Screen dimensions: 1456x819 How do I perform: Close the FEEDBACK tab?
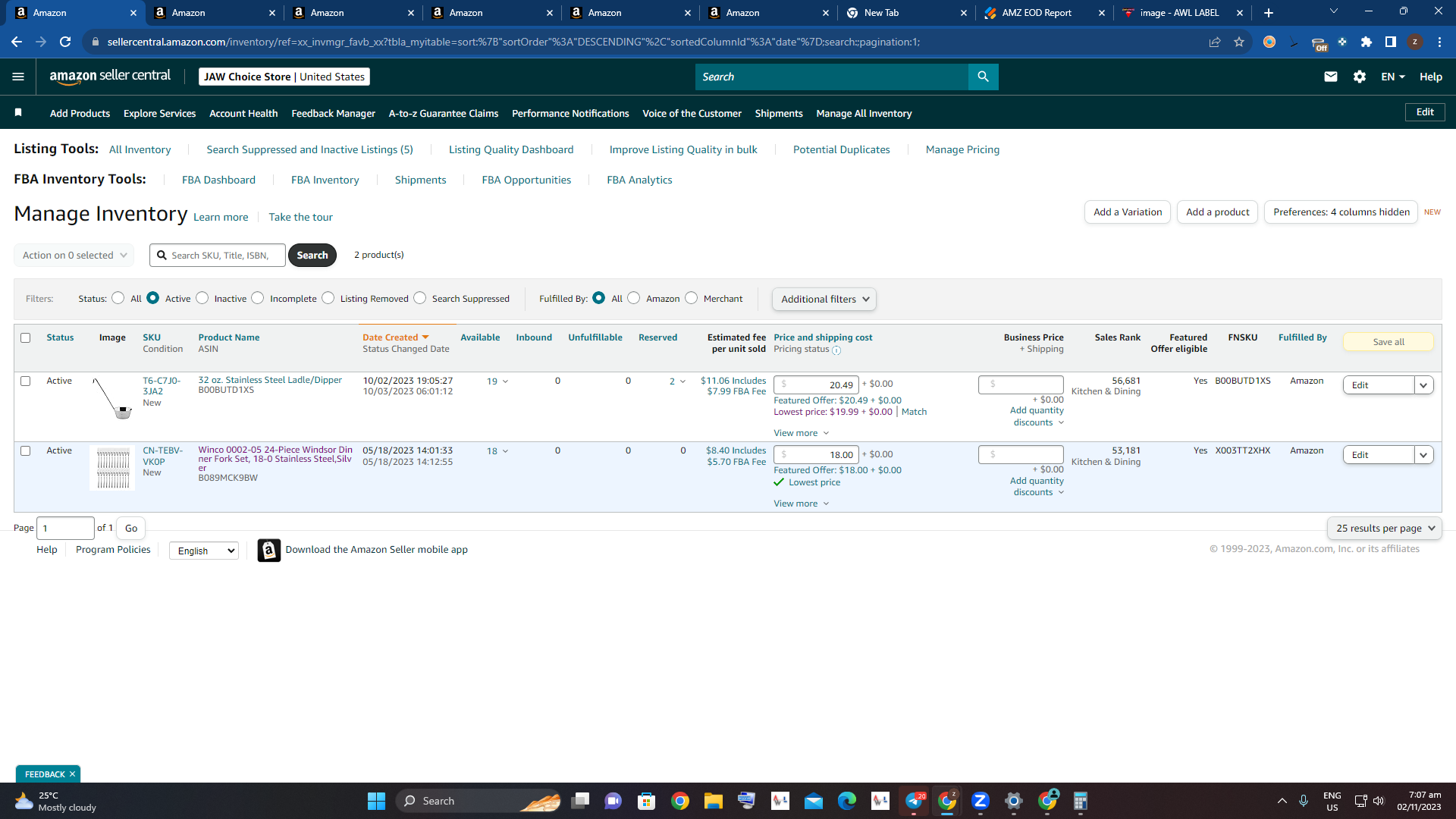tap(72, 774)
